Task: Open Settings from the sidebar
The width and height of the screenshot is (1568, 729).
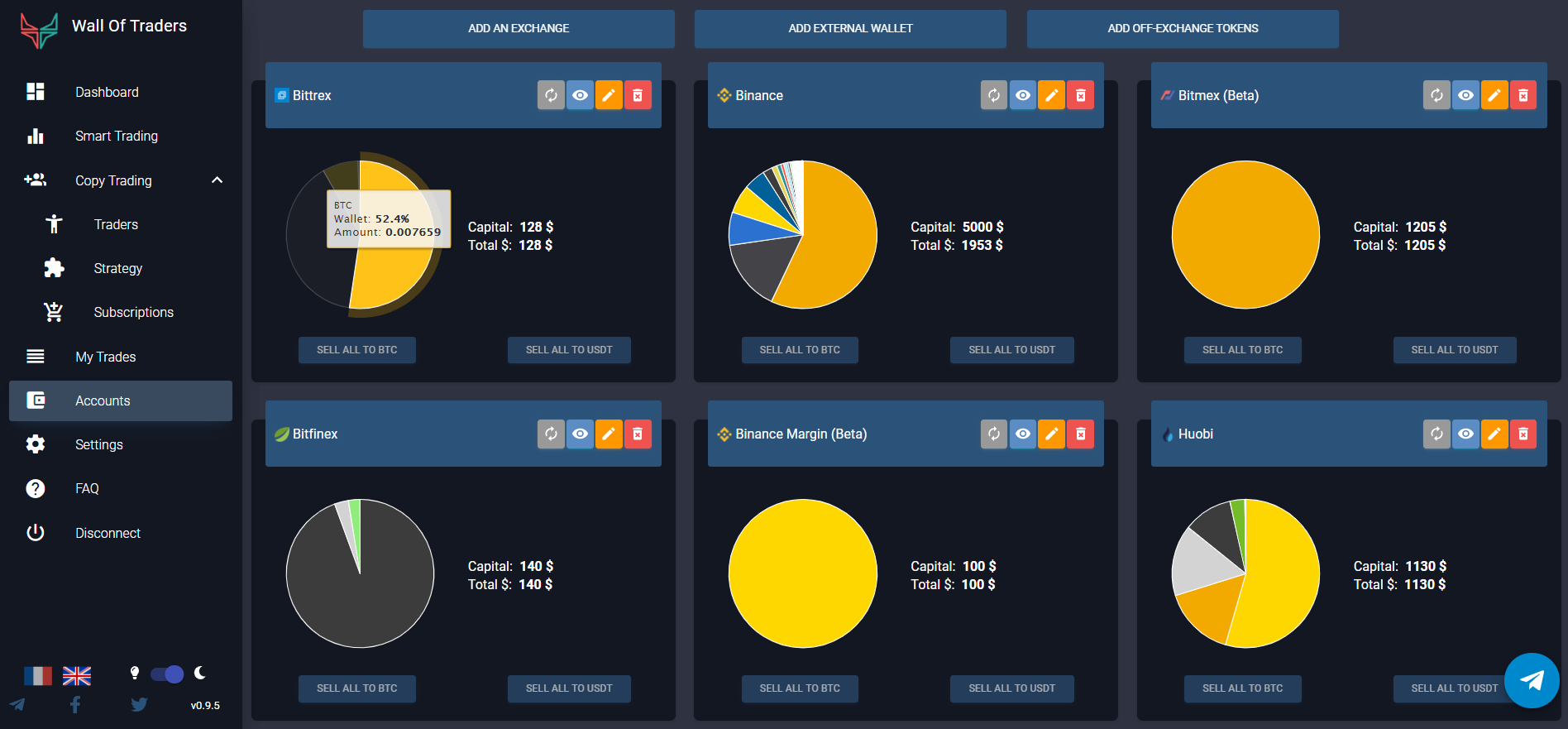Action: click(121, 444)
